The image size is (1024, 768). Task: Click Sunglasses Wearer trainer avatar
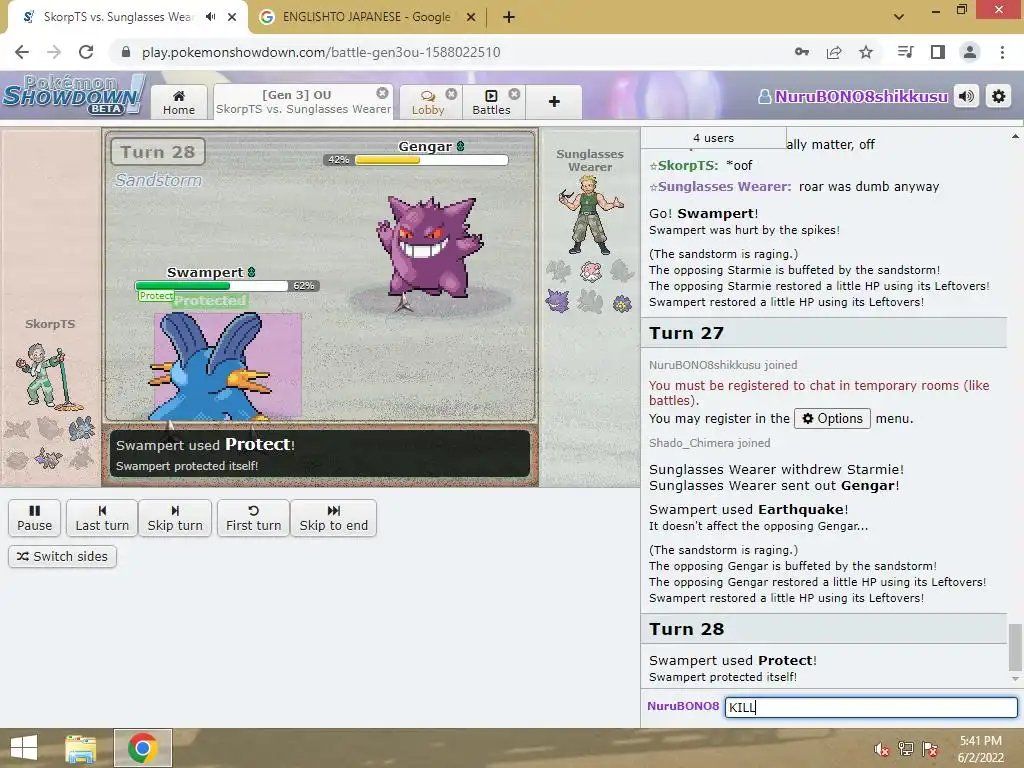[590, 215]
